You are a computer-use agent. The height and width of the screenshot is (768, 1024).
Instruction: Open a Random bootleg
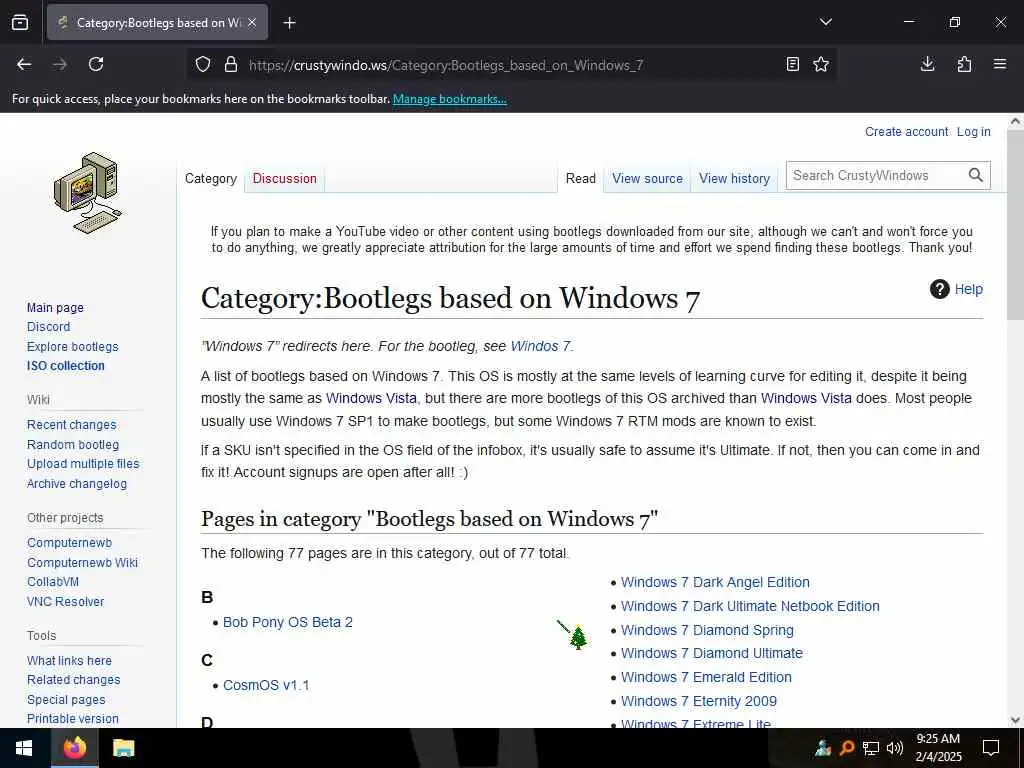click(72, 444)
